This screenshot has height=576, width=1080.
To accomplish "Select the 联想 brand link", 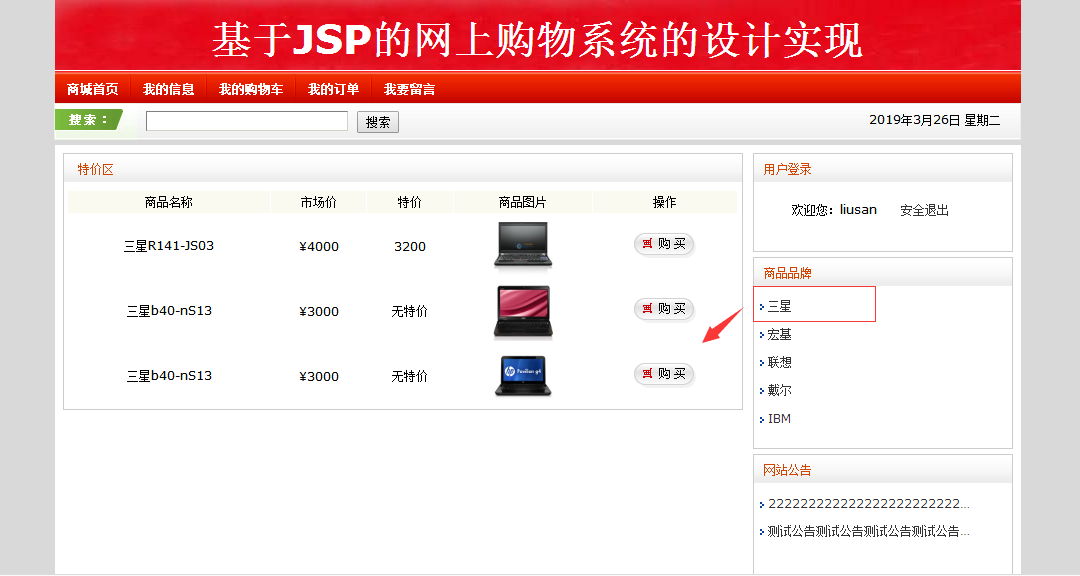I will 779,362.
